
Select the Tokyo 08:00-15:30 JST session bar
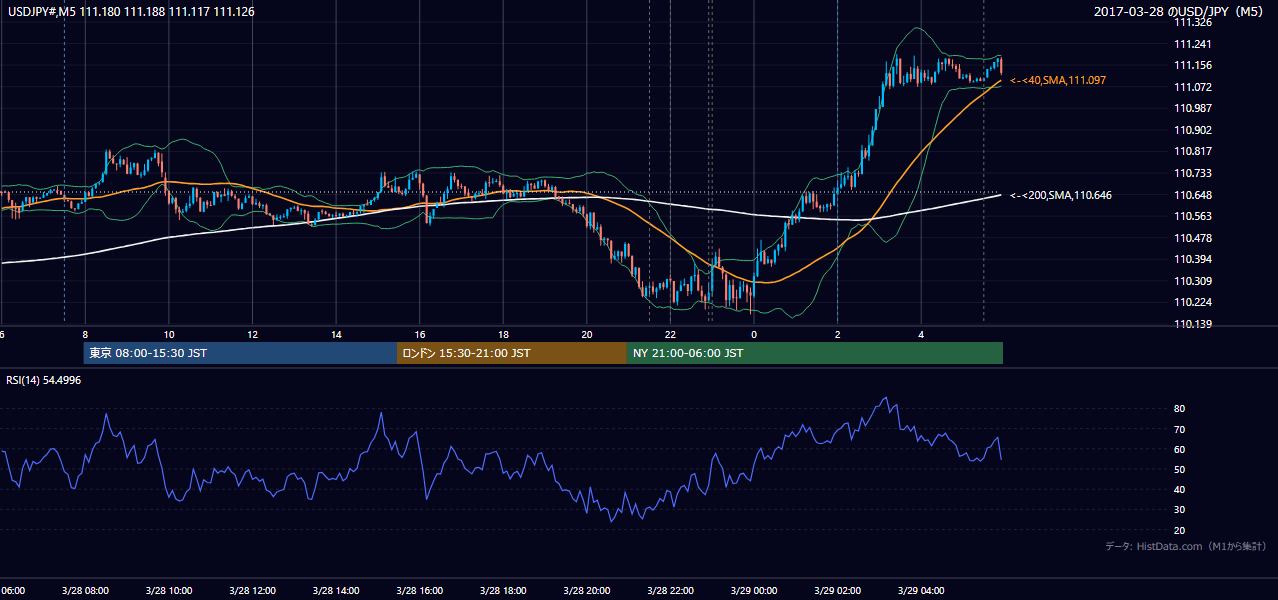click(240, 353)
